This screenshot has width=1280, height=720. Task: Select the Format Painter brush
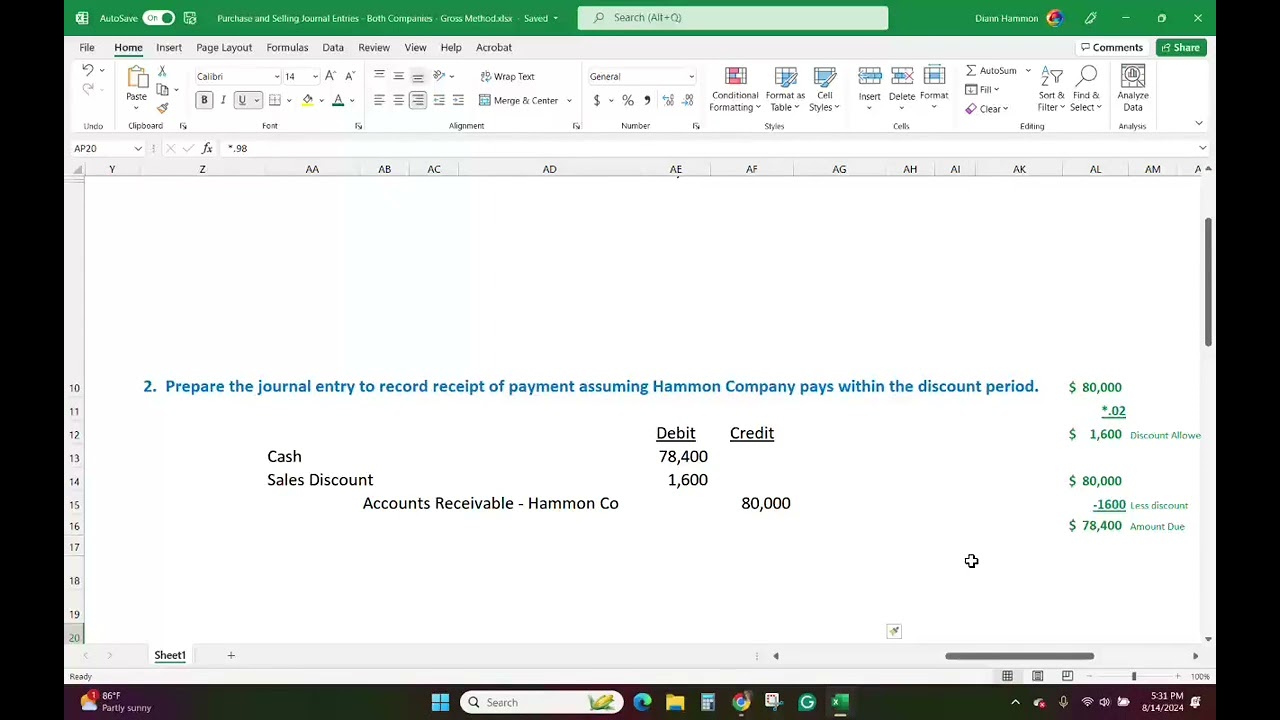coord(162,108)
